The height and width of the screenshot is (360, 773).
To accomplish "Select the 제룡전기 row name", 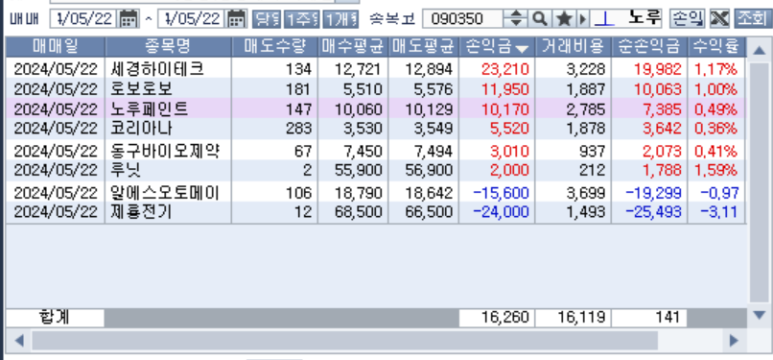I will click(142, 212).
